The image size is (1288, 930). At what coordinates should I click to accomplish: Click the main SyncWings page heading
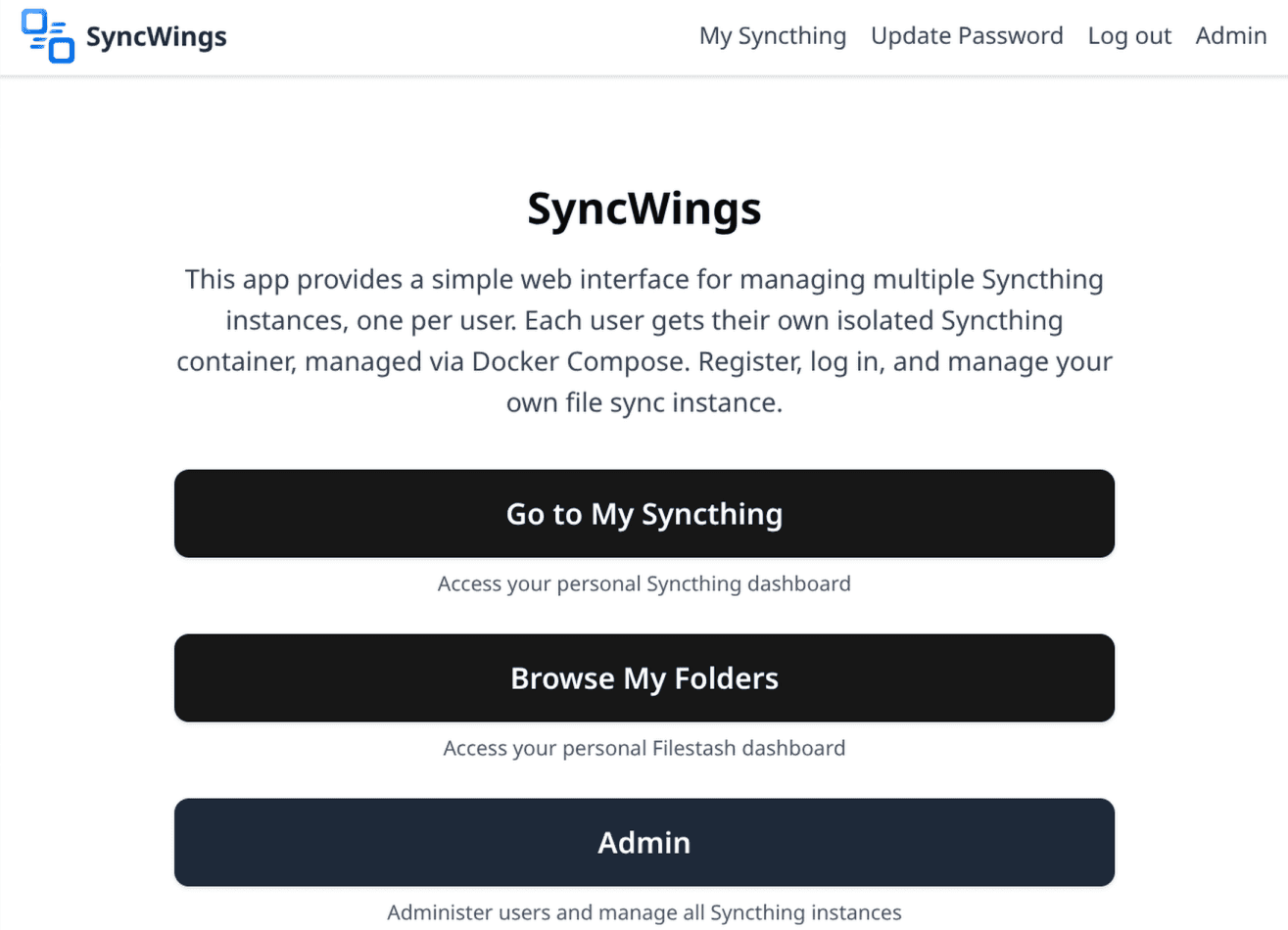(x=644, y=209)
